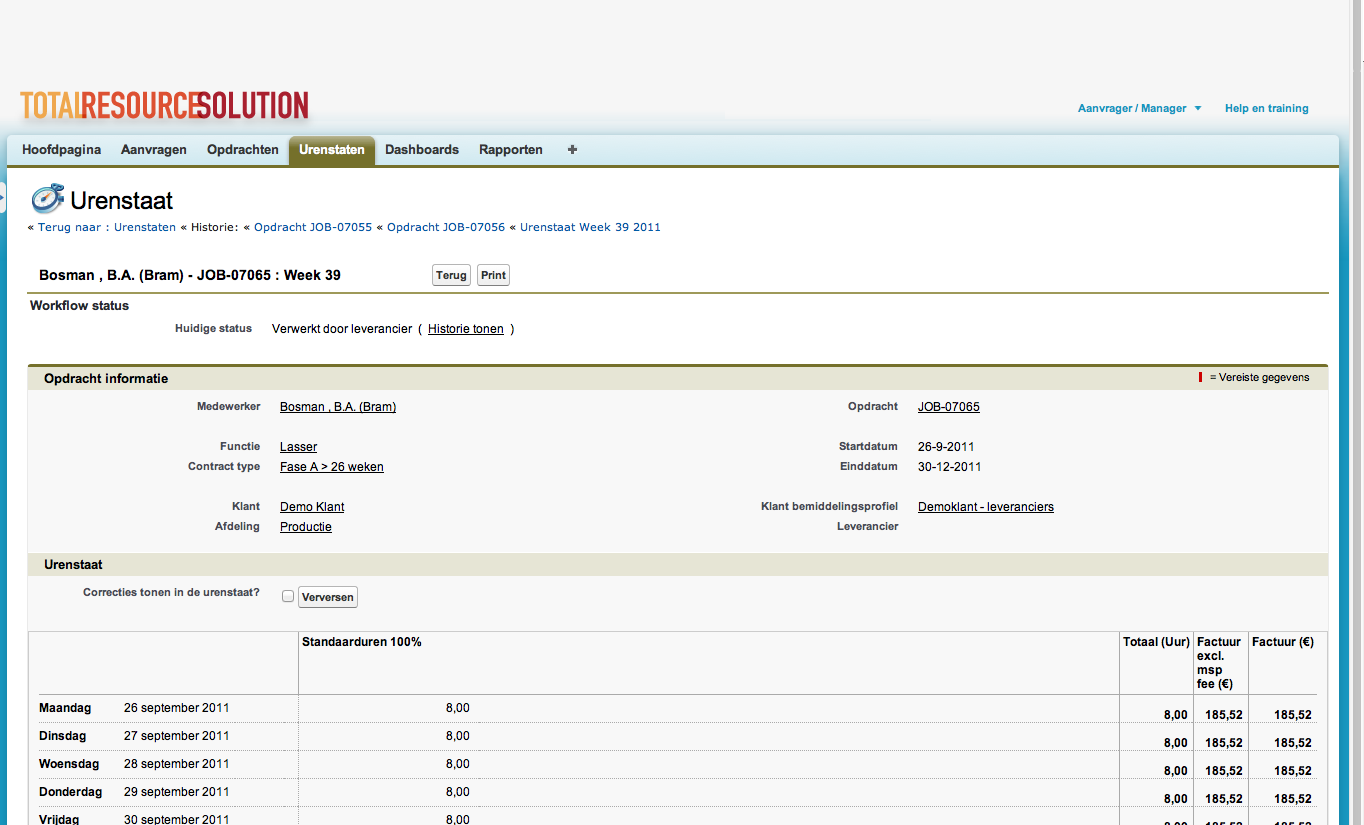Click Maandag's Standaarduren cell 8,00
Screen dimensions: 1364x825
point(457,708)
